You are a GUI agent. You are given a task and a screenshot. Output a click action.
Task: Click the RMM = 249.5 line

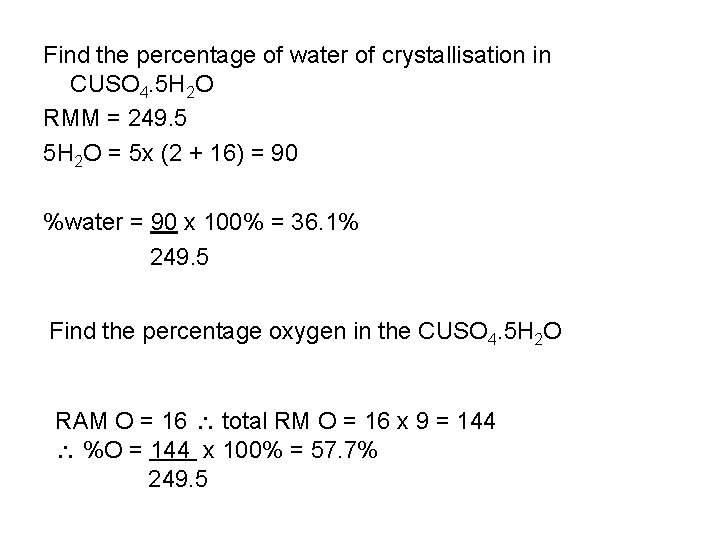[115, 118]
